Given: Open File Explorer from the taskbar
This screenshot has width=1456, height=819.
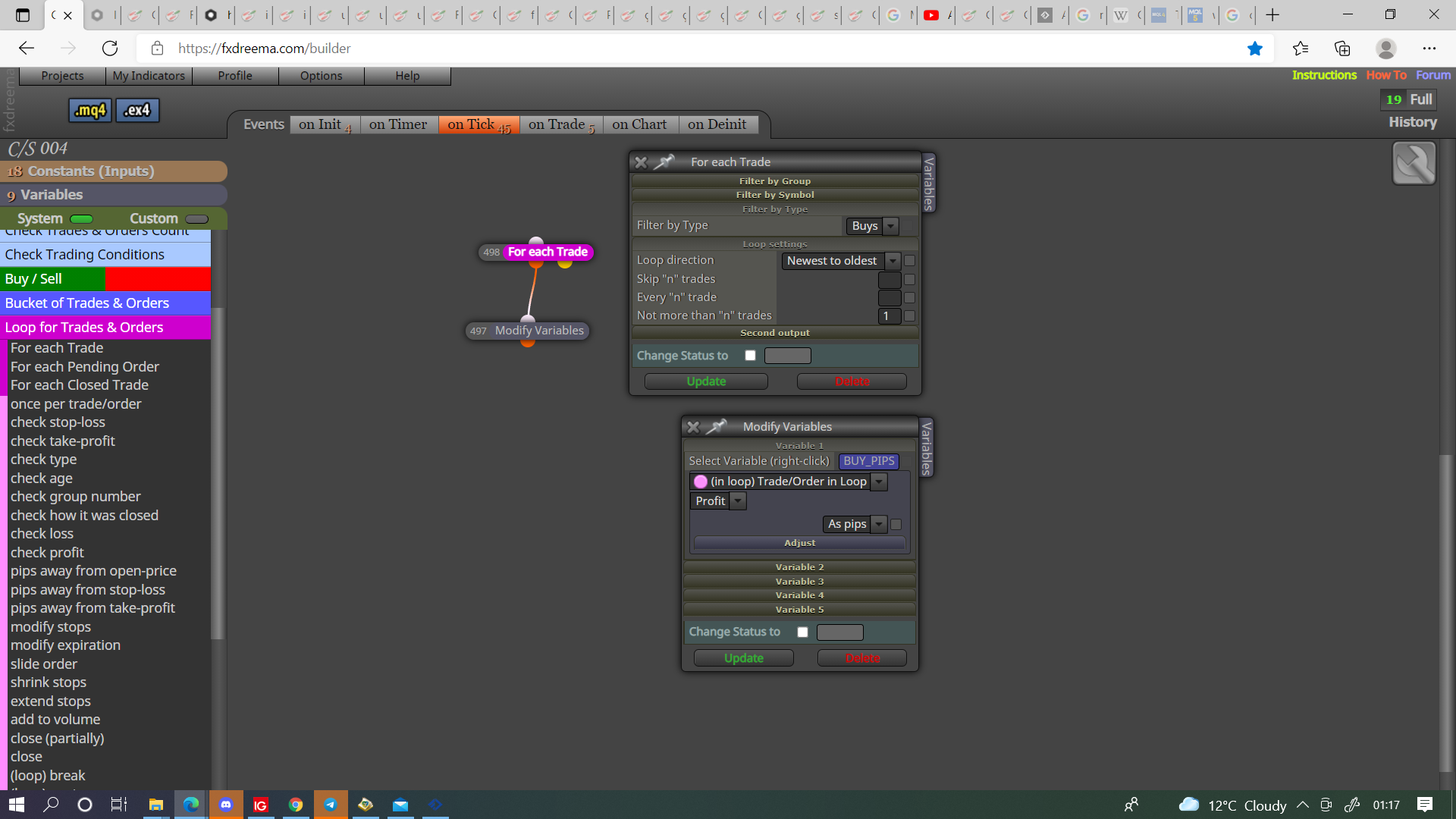Looking at the screenshot, I should pos(156,805).
